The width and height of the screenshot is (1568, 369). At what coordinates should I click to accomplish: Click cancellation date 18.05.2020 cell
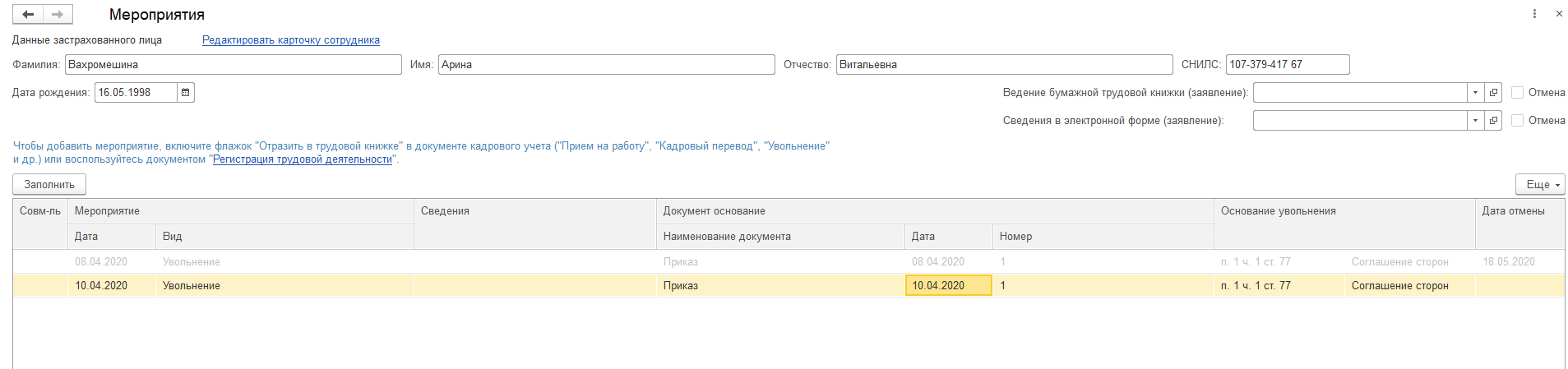tap(1520, 262)
